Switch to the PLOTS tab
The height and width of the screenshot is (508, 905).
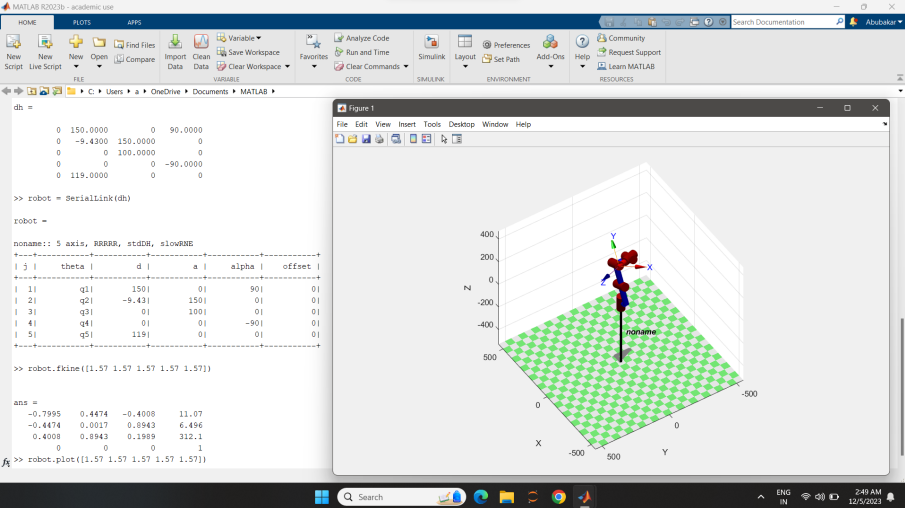(82, 21)
